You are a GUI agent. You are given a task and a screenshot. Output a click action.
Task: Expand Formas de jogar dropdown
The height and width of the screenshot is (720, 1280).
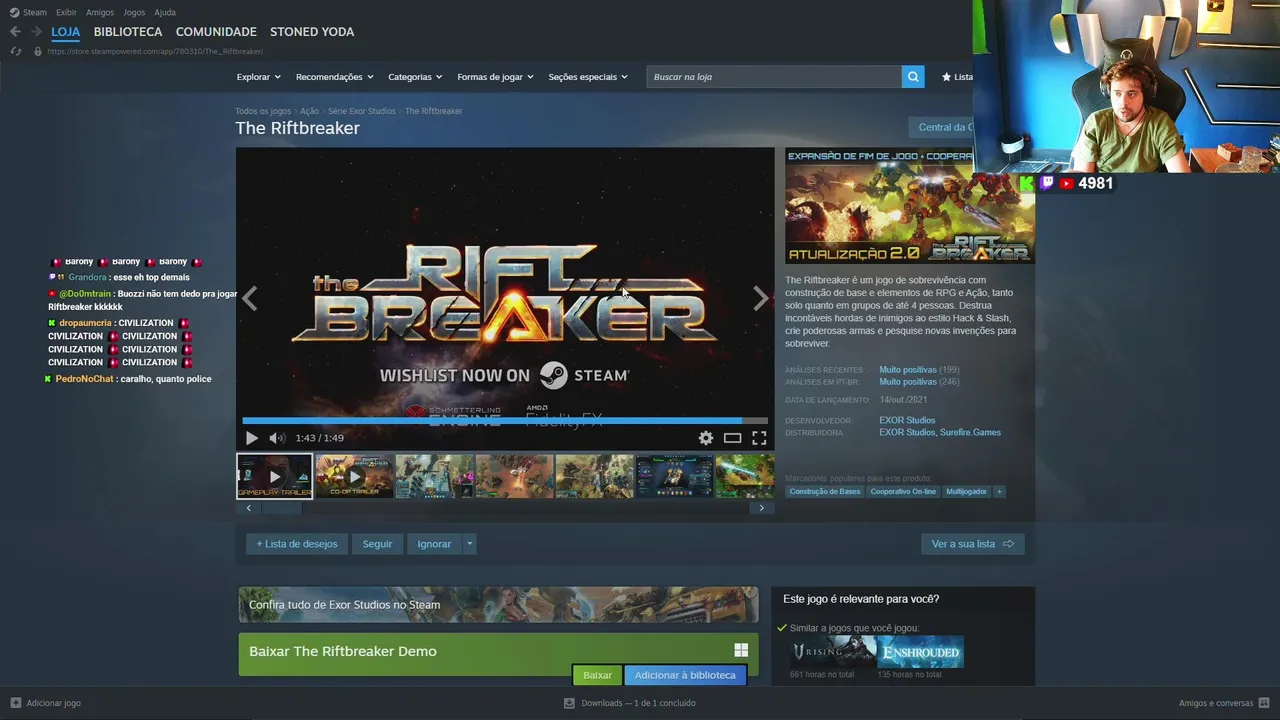pyautogui.click(x=495, y=77)
